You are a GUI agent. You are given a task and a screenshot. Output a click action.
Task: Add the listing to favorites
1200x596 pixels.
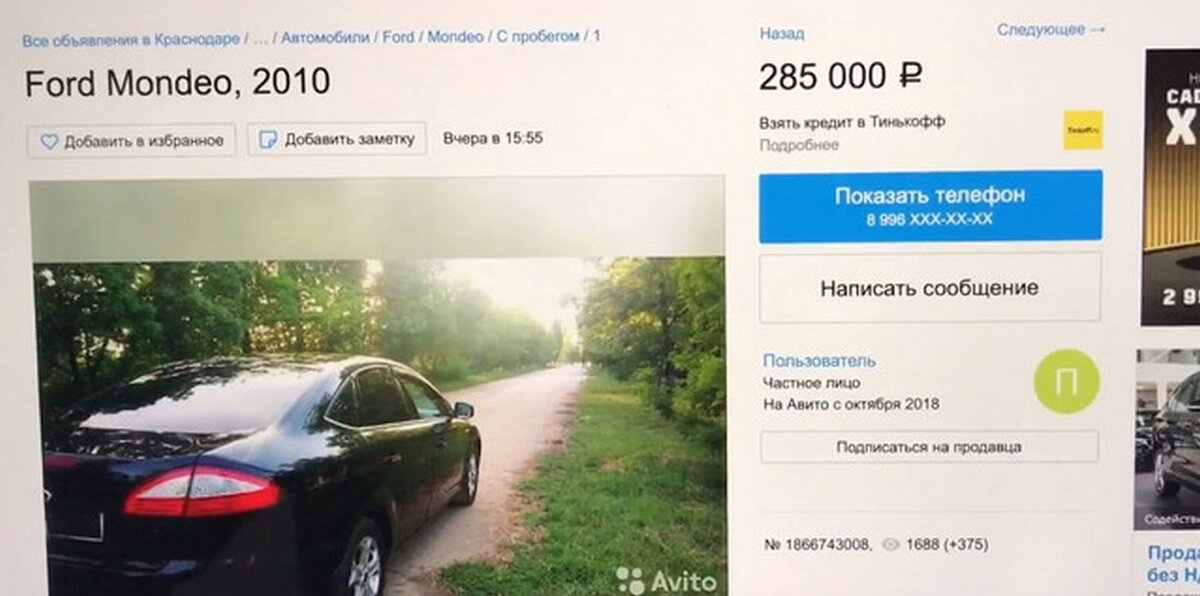[131, 140]
